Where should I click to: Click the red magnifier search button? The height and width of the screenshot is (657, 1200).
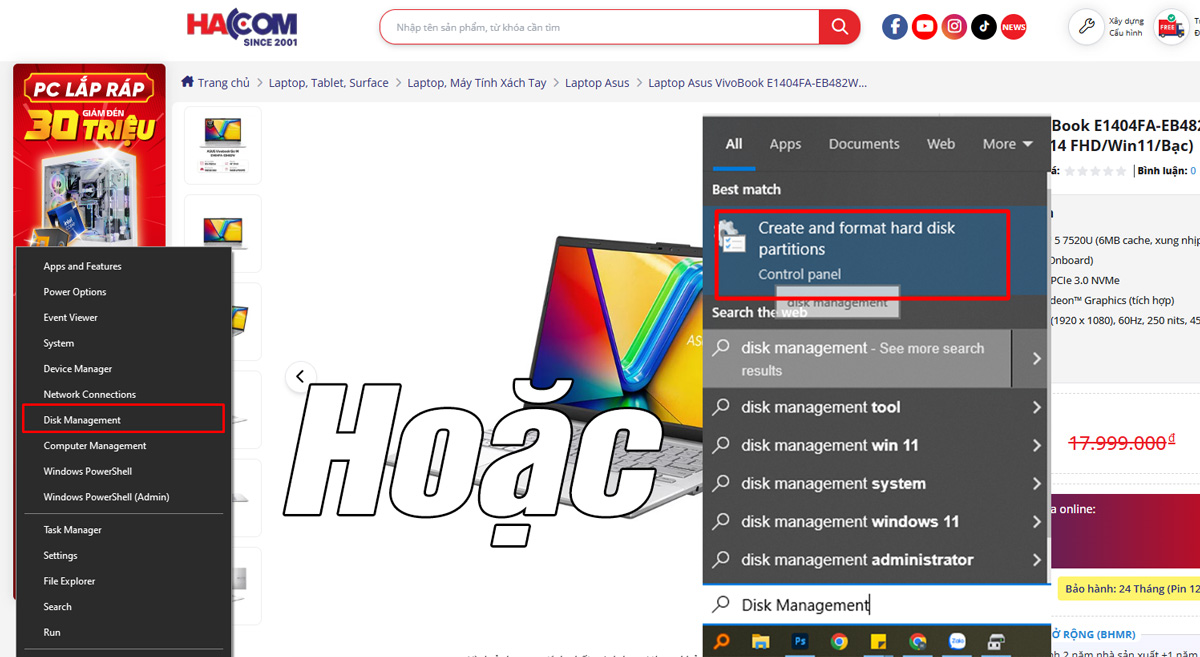tap(839, 27)
